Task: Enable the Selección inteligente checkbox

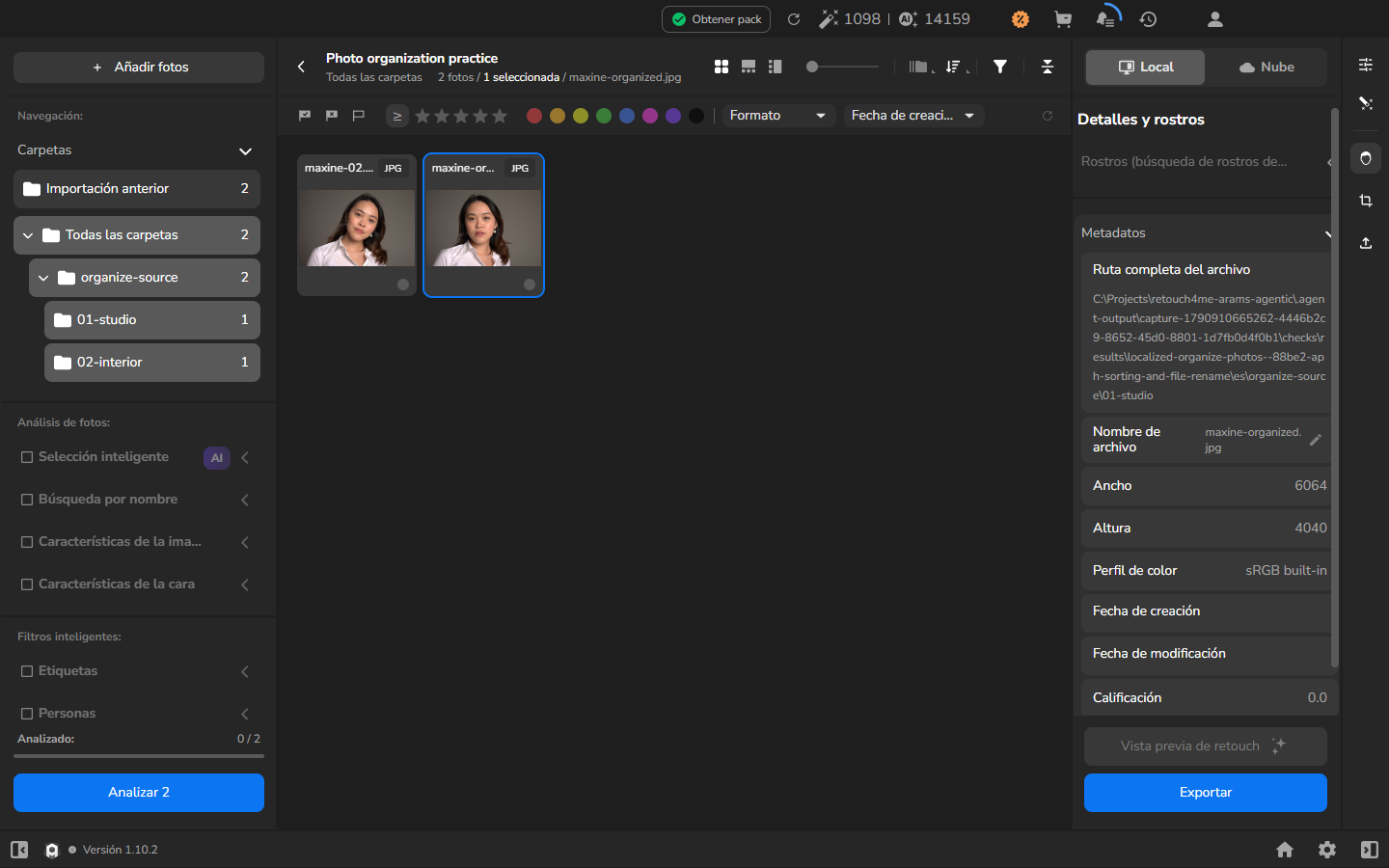Action: tap(27, 457)
